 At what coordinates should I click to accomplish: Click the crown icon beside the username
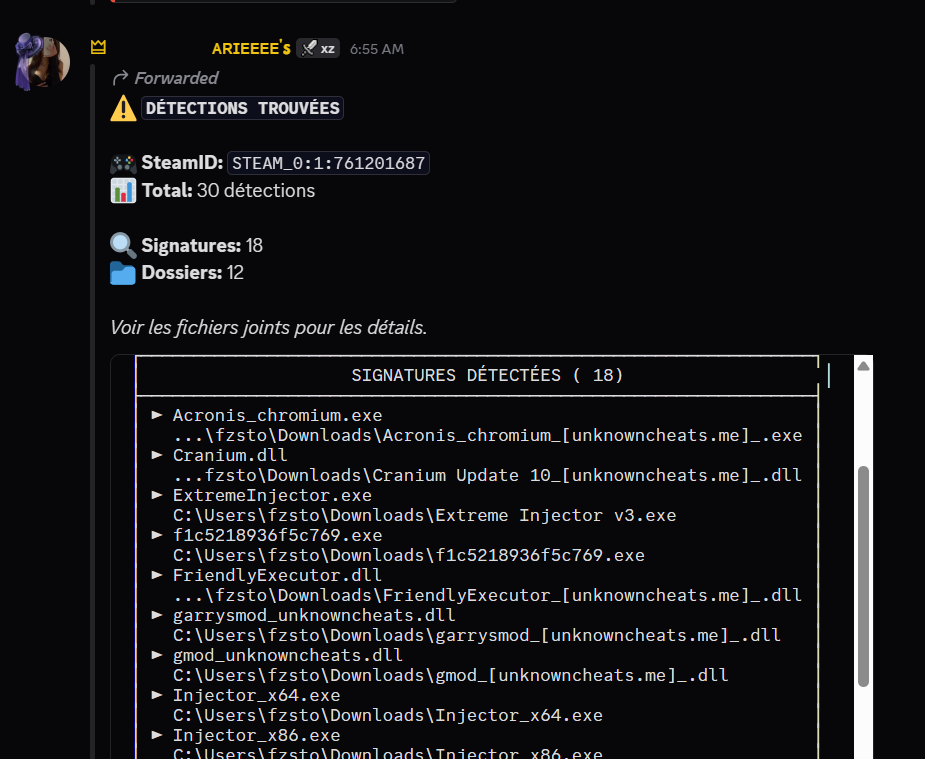pos(98,47)
